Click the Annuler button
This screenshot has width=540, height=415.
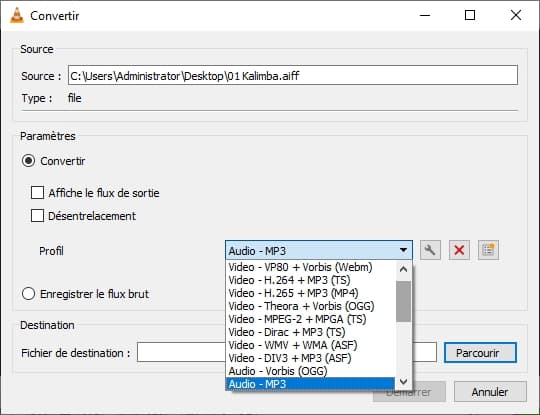(x=490, y=392)
